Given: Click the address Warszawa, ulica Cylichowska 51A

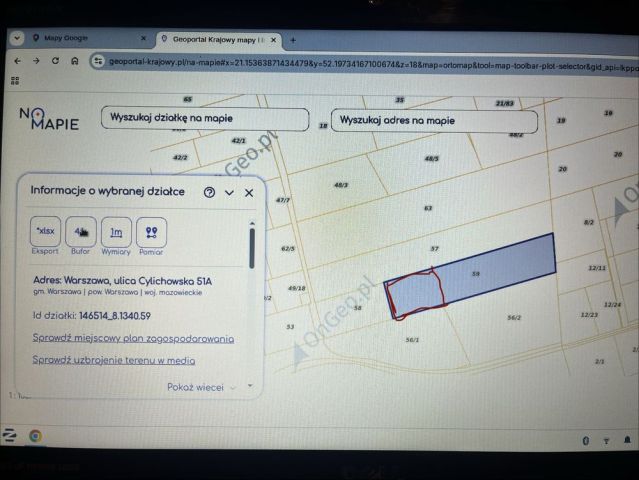Looking at the screenshot, I should pos(123,281).
